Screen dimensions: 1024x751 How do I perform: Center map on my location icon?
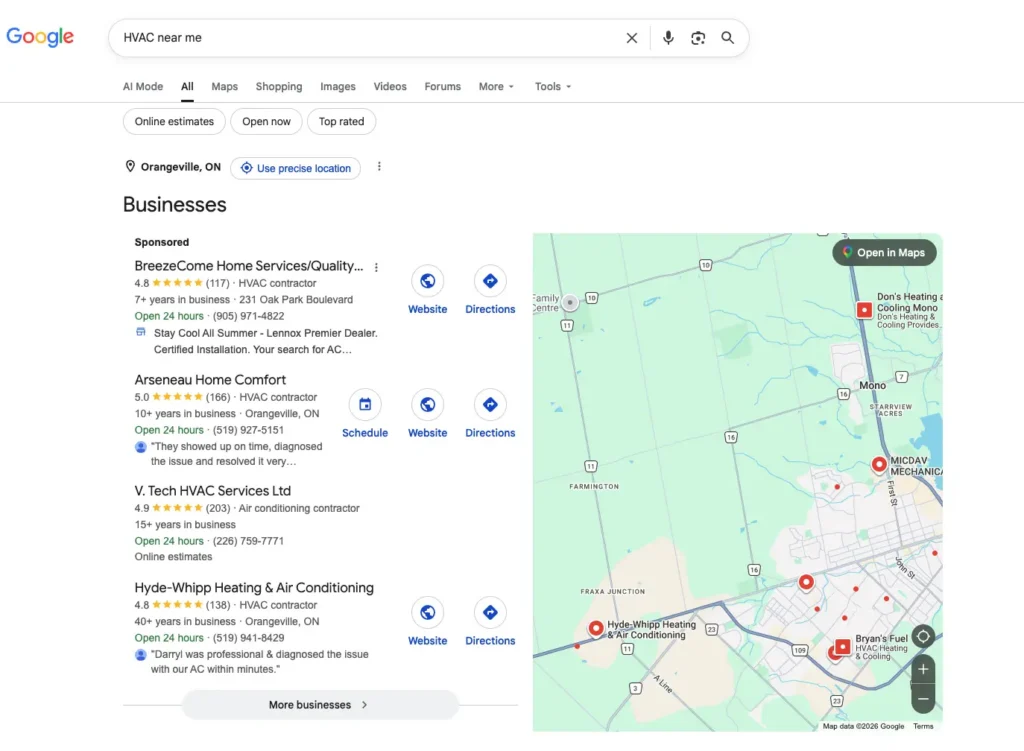click(x=923, y=636)
